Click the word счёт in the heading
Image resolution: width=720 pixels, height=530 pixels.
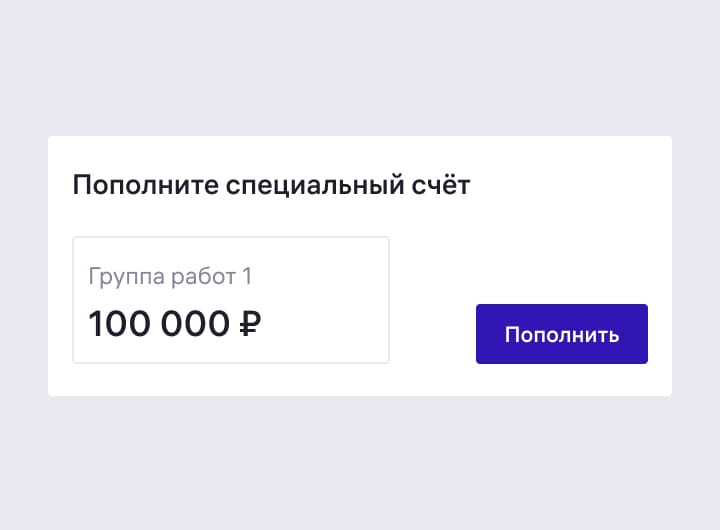point(440,185)
